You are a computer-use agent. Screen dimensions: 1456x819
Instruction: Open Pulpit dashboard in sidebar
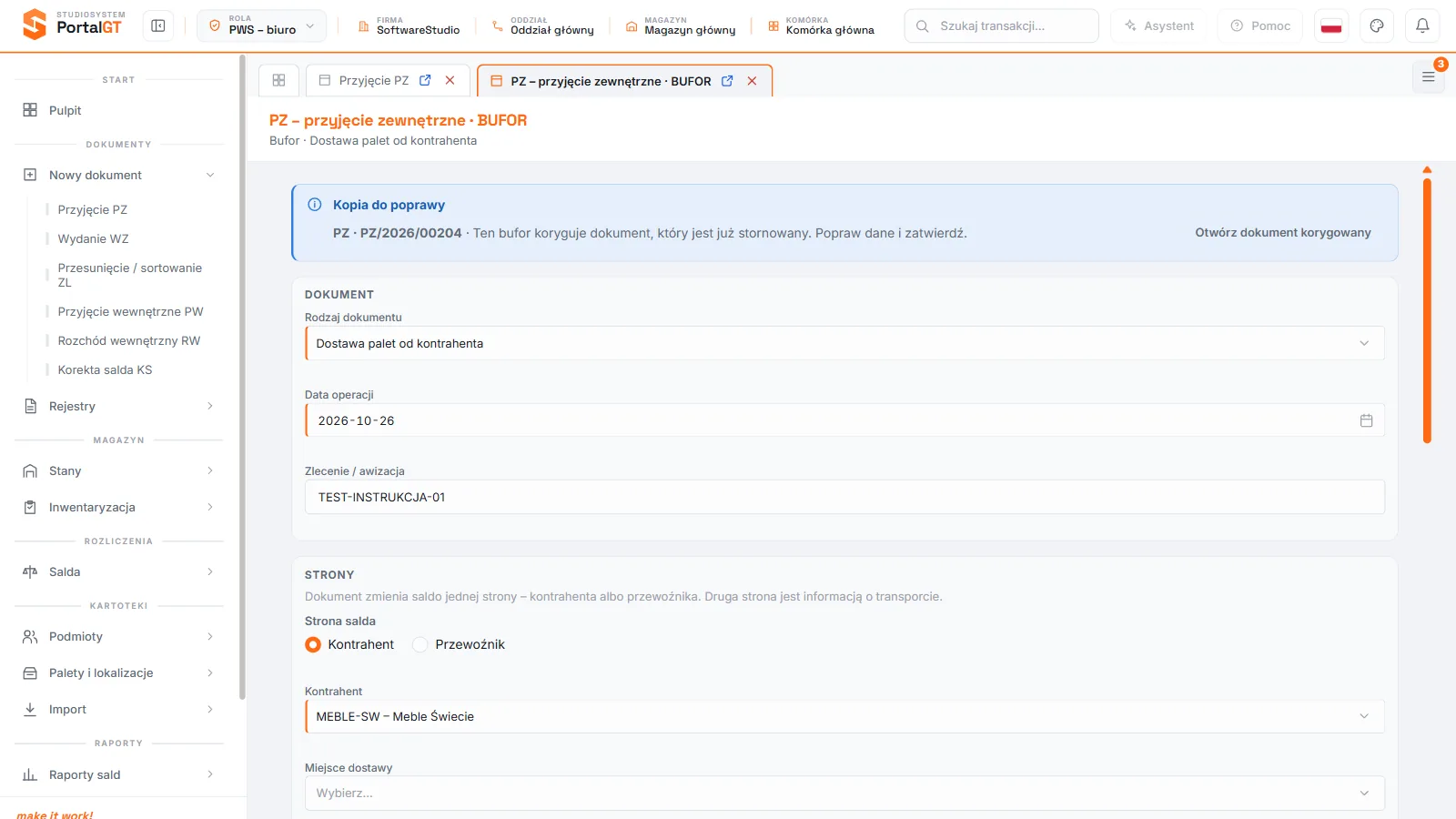119,110
